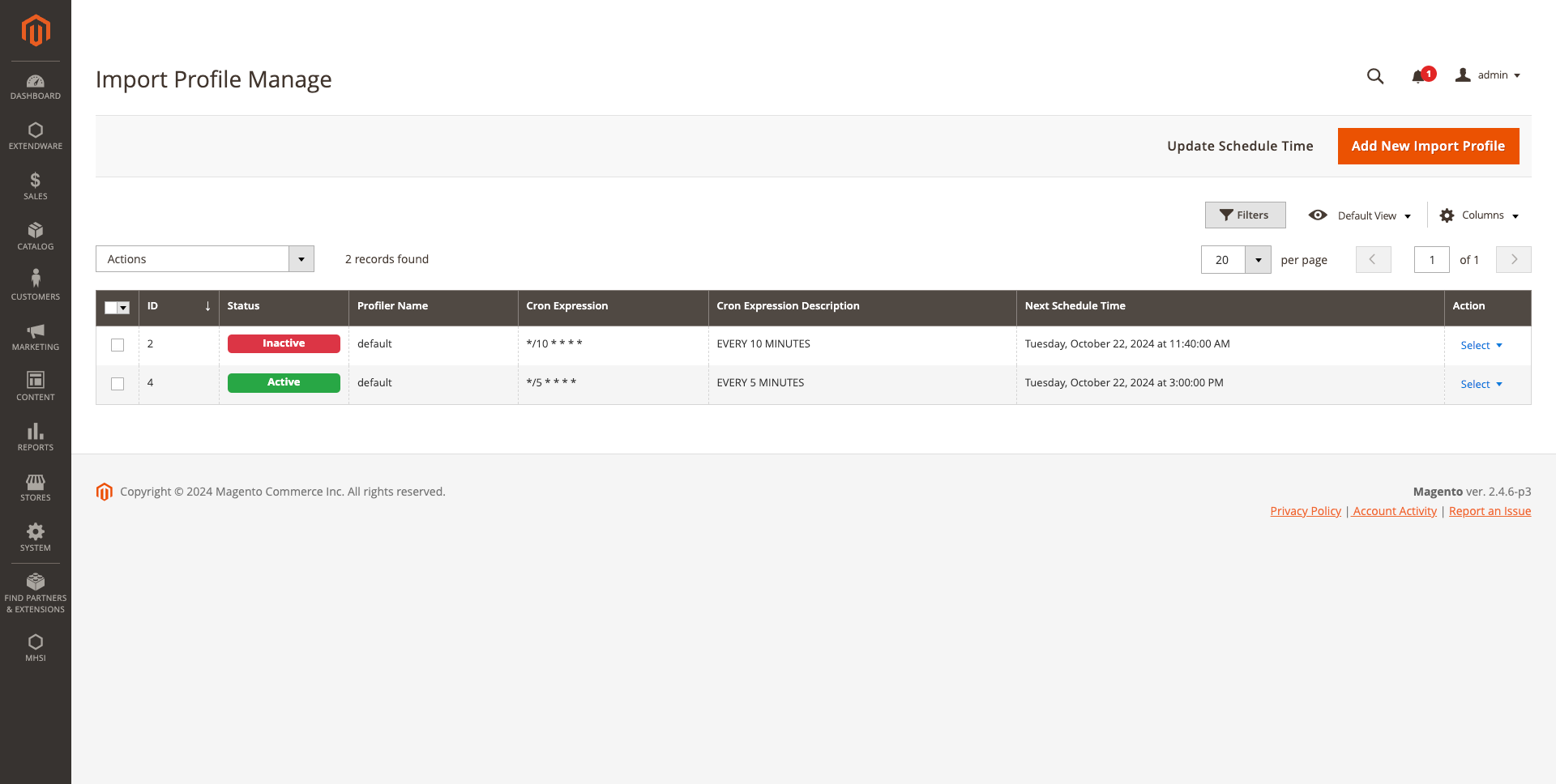Open notifications bell with badge
Image resolution: width=1556 pixels, height=784 pixels.
coord(1422,75)
